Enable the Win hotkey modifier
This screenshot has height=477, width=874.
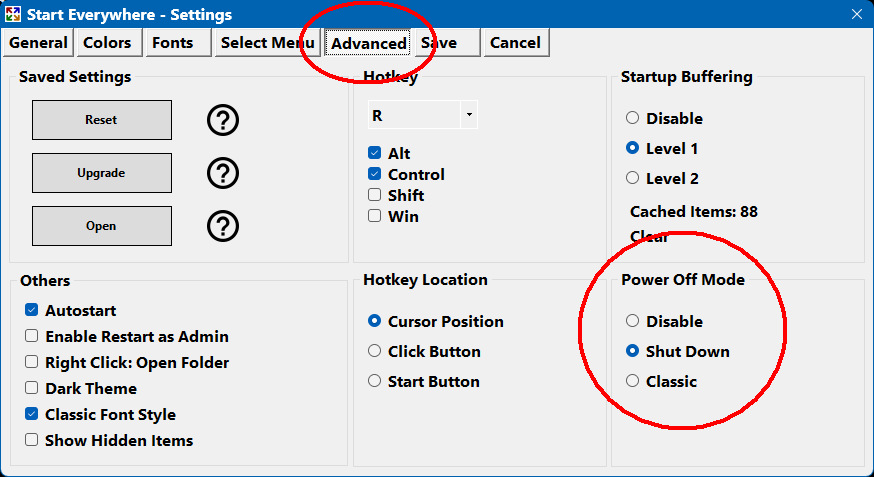374,216
